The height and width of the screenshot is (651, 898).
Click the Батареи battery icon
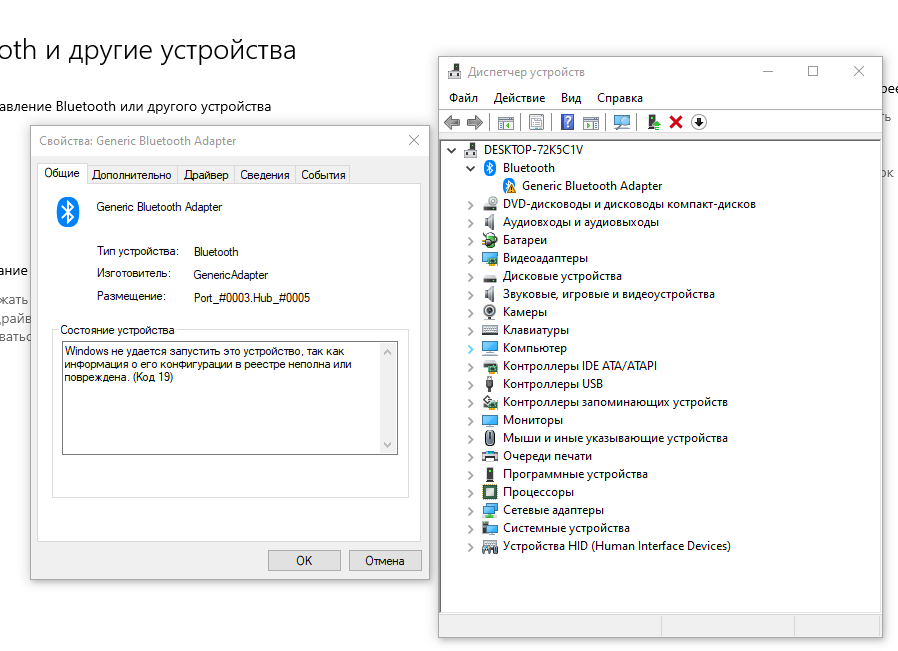pyautogui.click(x=490, y=240)
